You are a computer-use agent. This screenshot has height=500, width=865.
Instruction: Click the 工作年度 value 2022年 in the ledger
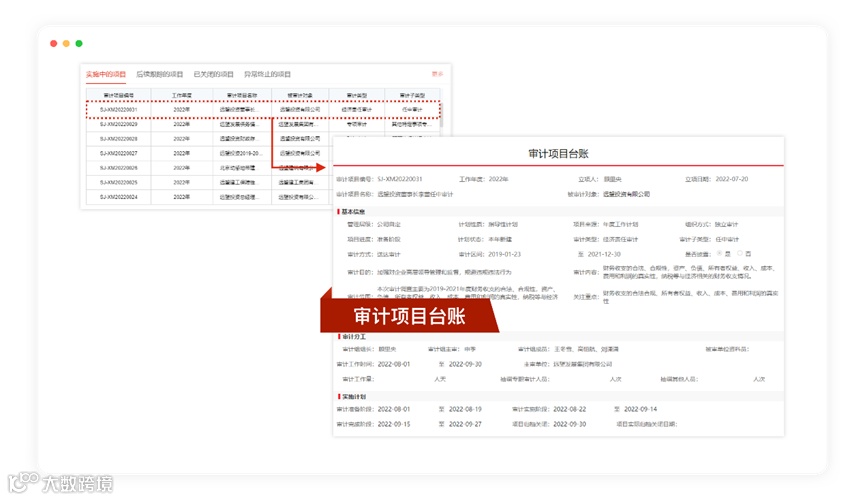498,179
